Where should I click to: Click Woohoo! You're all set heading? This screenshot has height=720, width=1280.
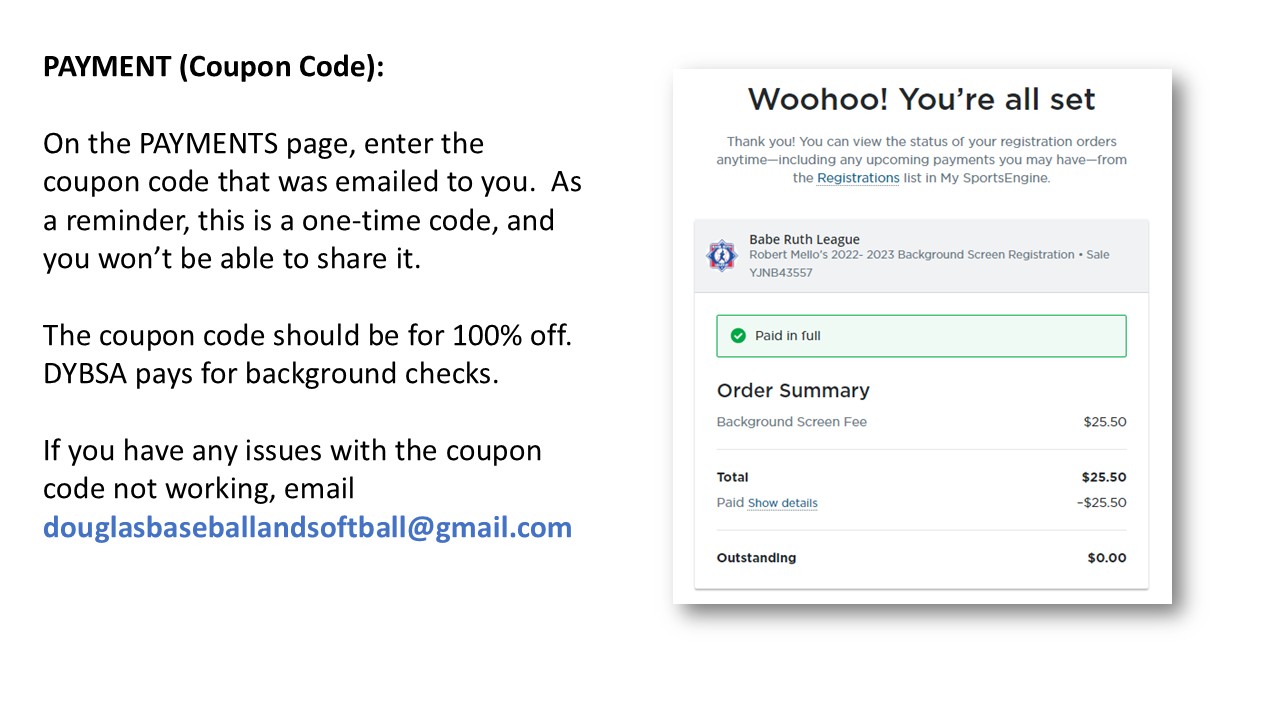[921, 99]
